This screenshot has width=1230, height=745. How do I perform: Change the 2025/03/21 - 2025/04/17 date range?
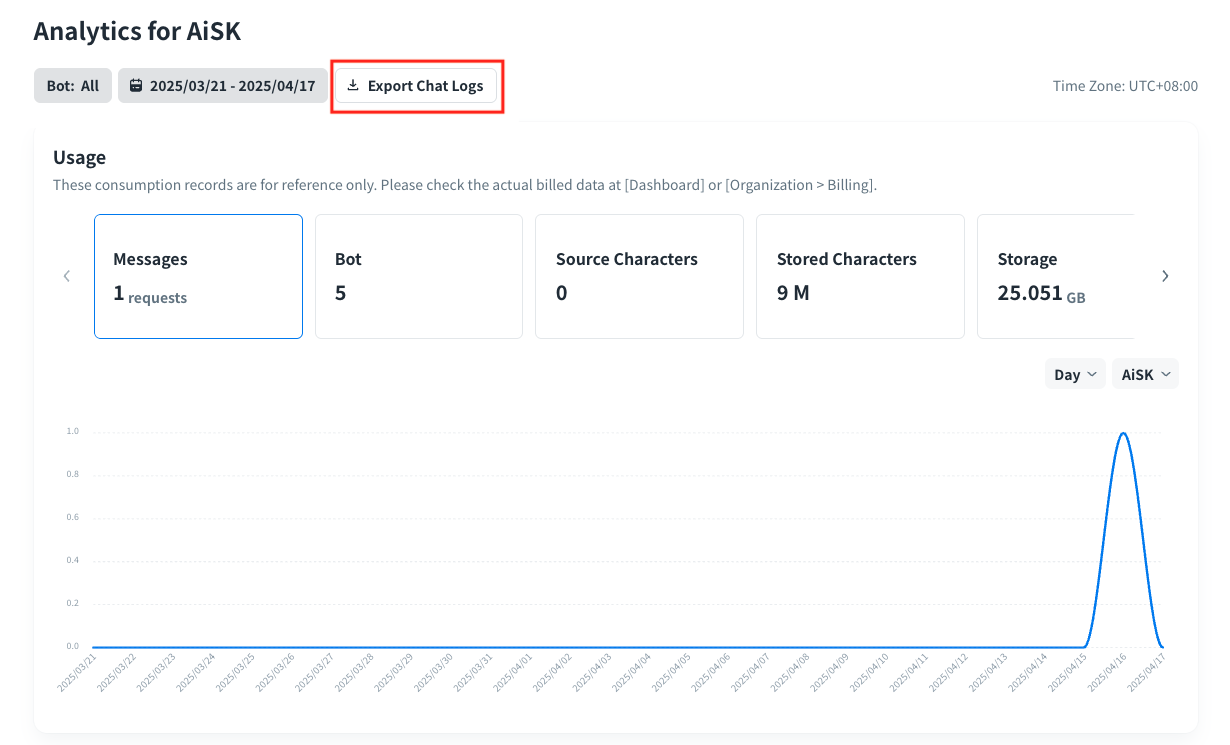tap(232, 86)
